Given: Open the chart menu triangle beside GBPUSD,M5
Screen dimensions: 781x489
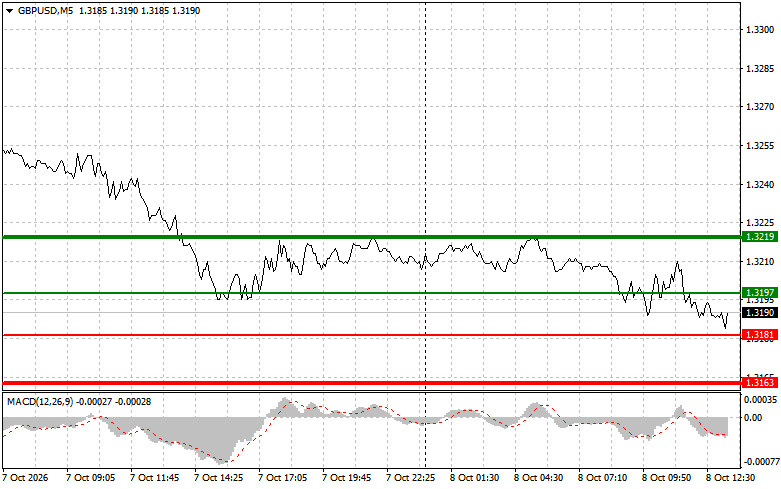Looking at the screenshot, I should pos(9,10).
